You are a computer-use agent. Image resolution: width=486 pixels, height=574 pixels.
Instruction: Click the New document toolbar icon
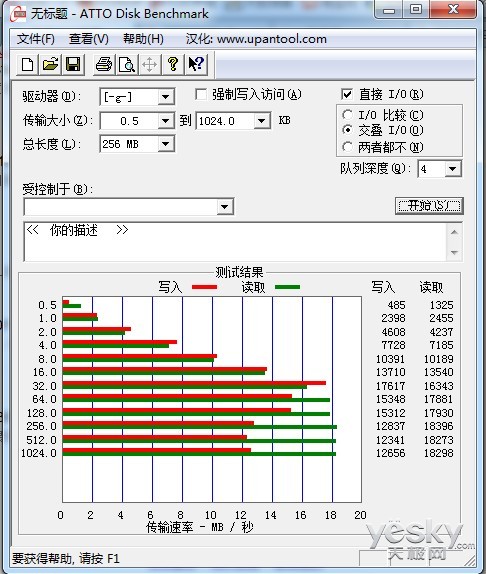pos(28,65)
